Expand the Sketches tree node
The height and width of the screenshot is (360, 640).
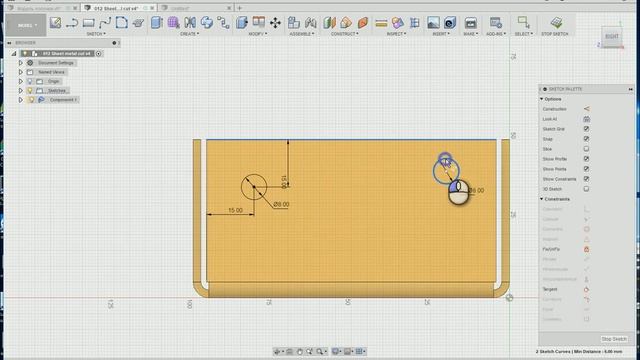[20, 91]
